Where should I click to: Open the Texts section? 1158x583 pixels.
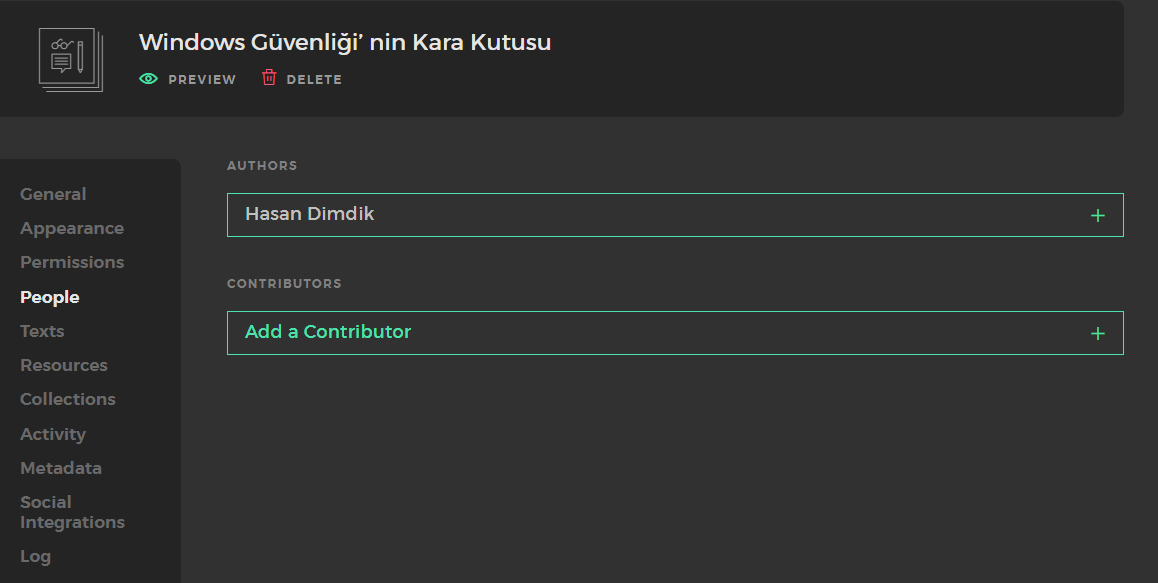pos(42,331)
